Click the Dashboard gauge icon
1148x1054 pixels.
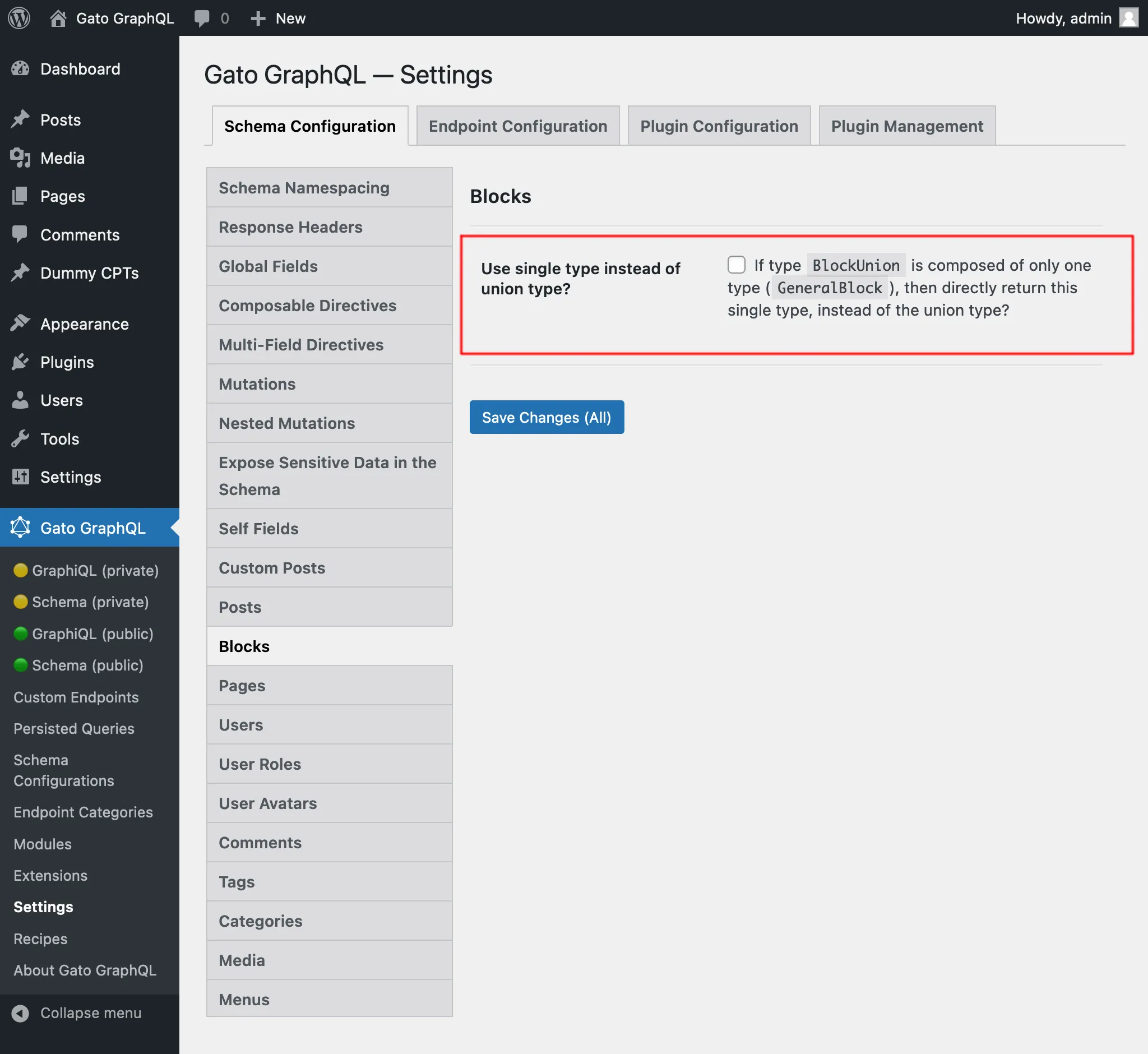click(x=20, y=69)
